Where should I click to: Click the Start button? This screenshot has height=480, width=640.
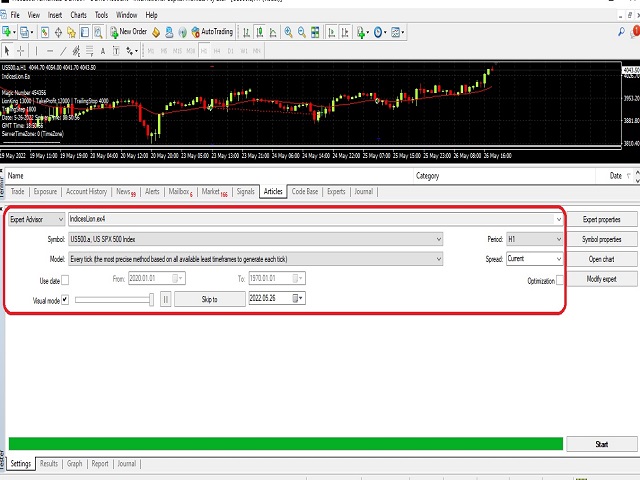tap(602, 444)
